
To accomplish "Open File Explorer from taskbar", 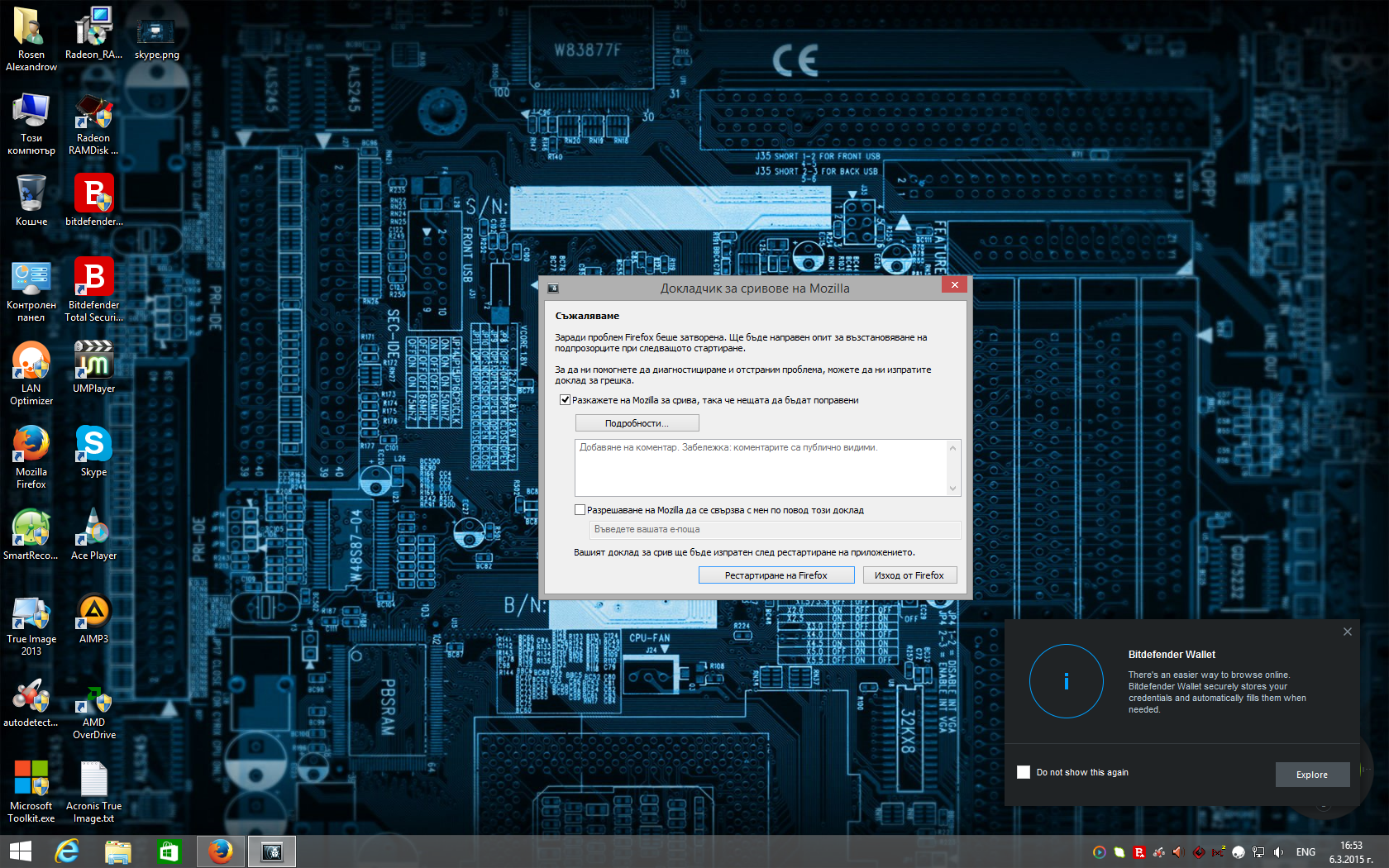I will pyautogui.click(x=118, y=851).
